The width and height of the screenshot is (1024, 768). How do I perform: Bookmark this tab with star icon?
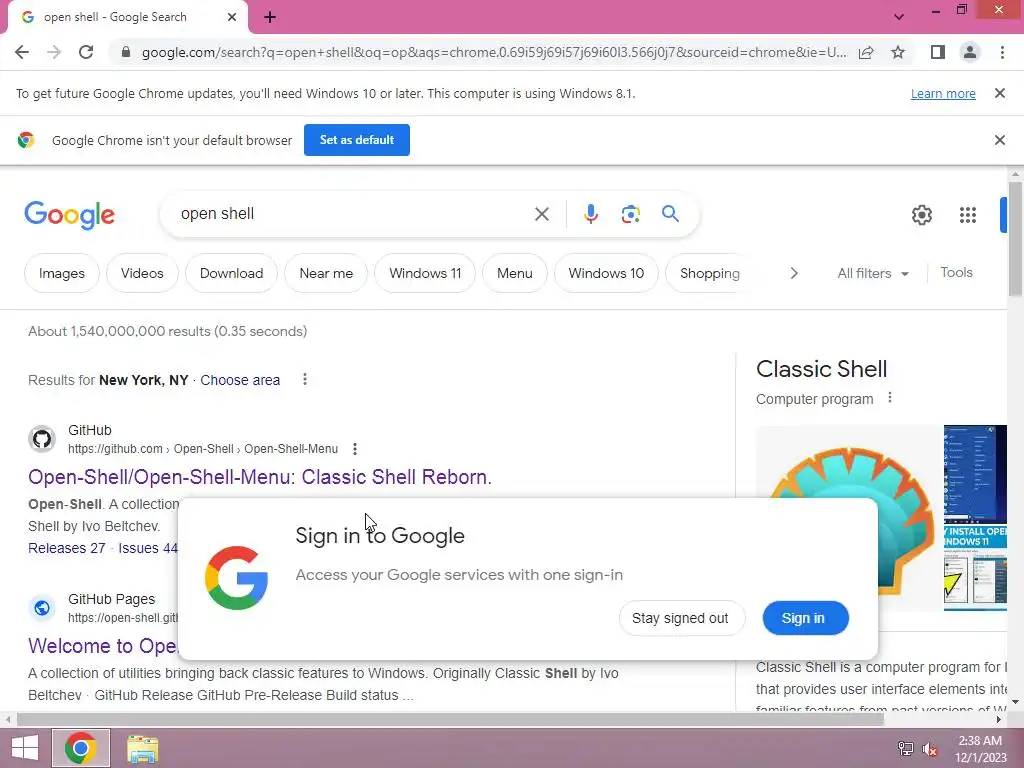(x=898, y=52)
